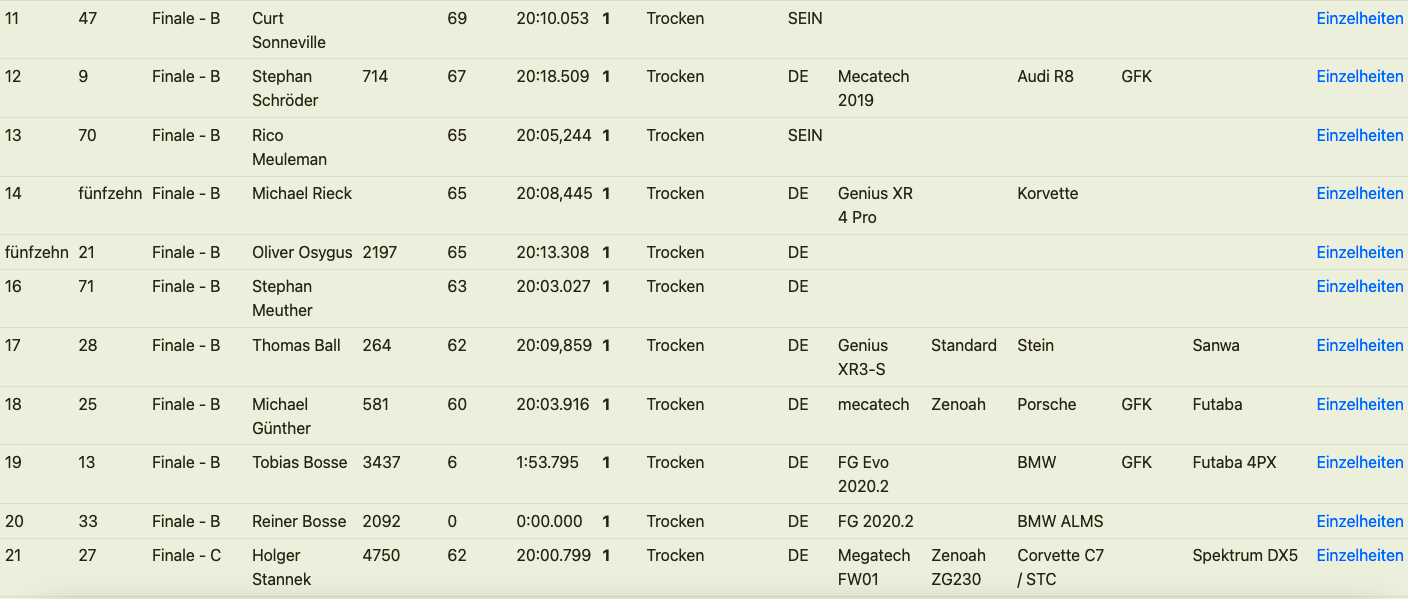This screenshot has width=1408, height=599.
Task: Open Einzelheiten for Thomas Ball
Action: [x=1359, y=346]
